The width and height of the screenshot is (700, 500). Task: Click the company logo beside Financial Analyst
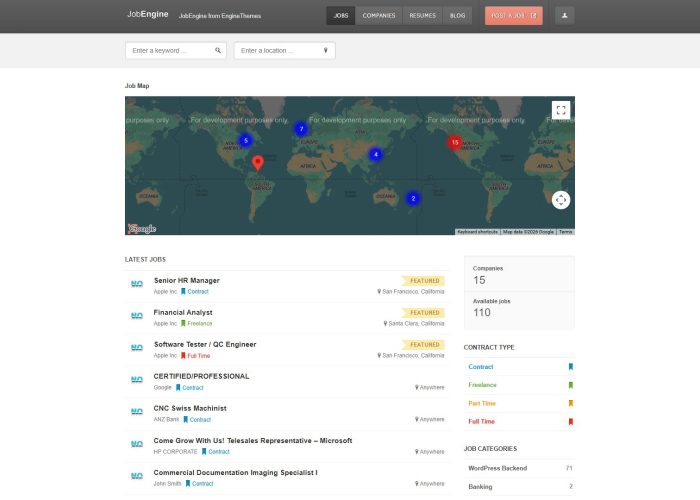tap(137, 316)
